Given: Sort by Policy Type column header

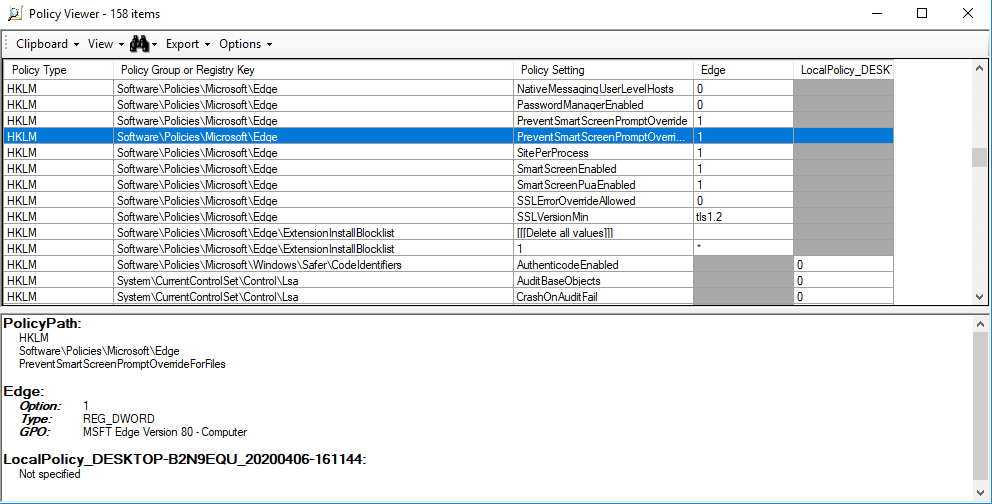Looking at the screenshot, I should [59, 70].
